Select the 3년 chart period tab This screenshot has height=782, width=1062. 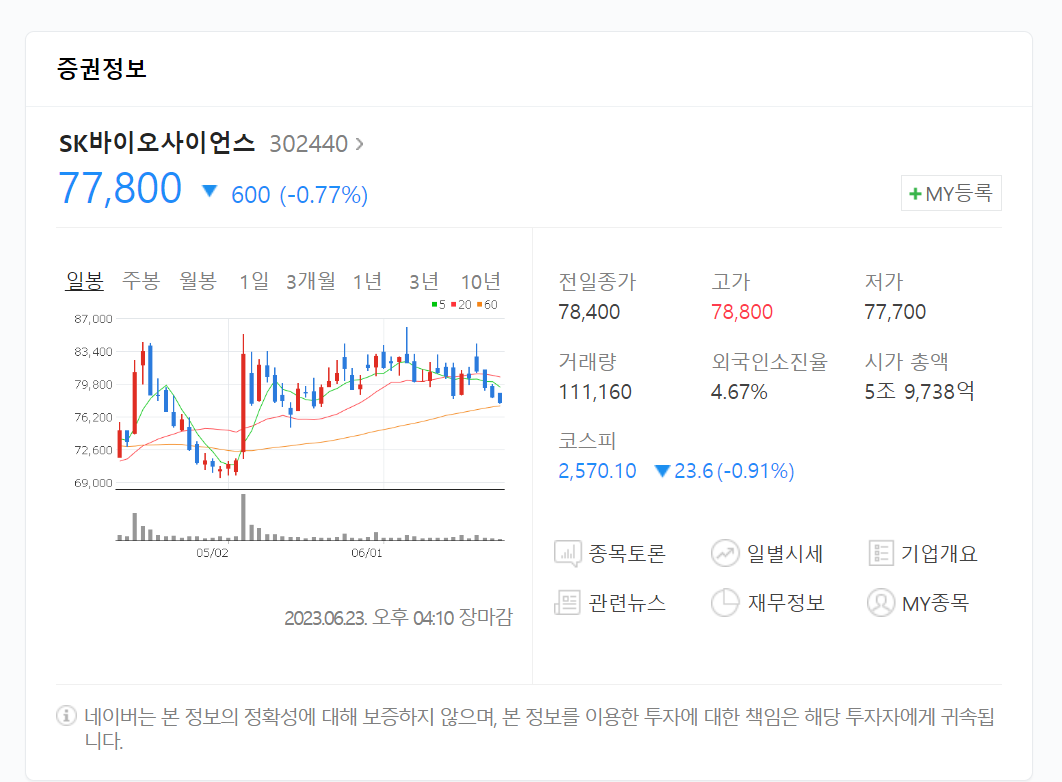(424, 281)
